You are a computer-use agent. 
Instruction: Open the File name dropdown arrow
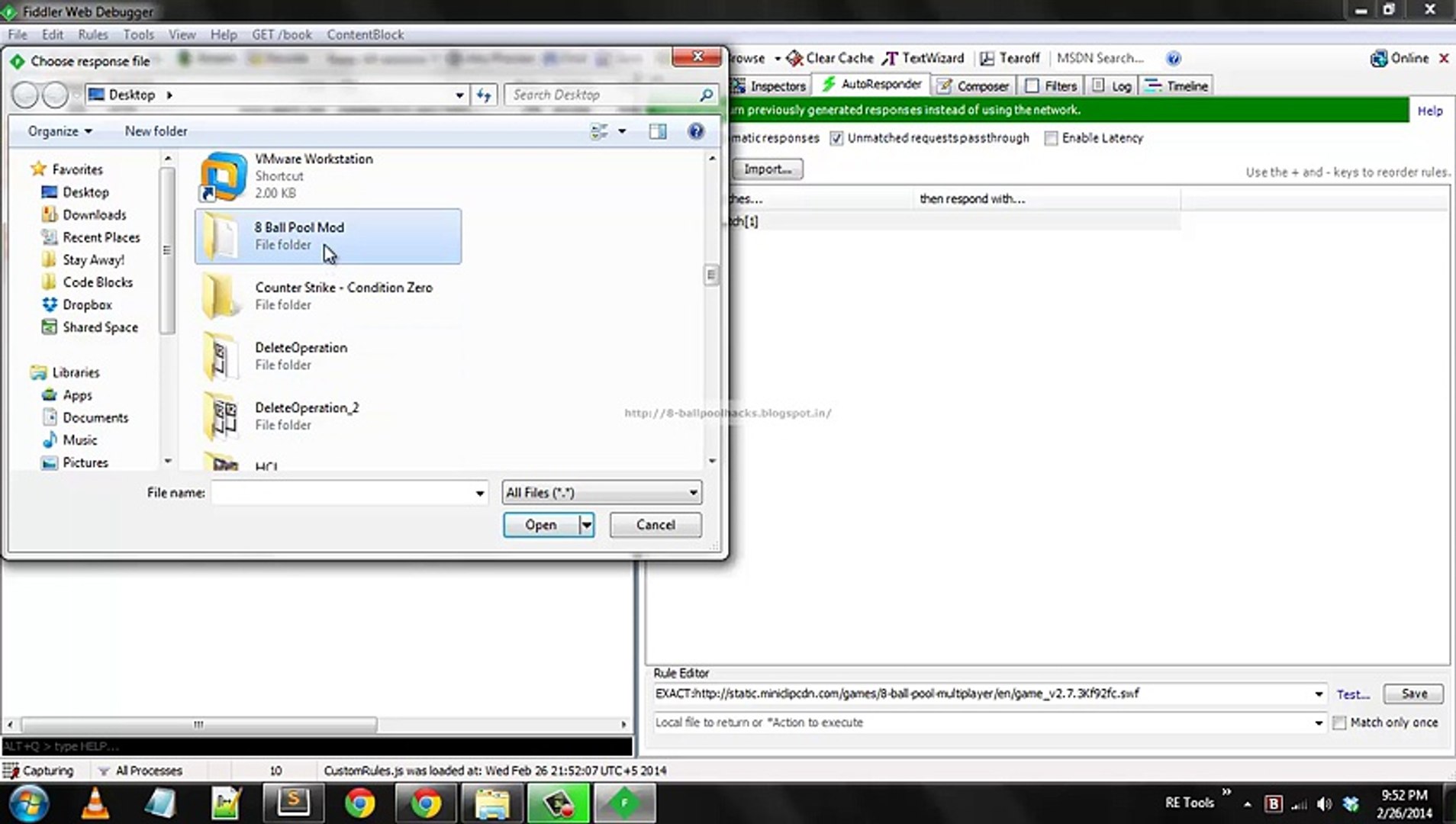[x=479, y=493]
